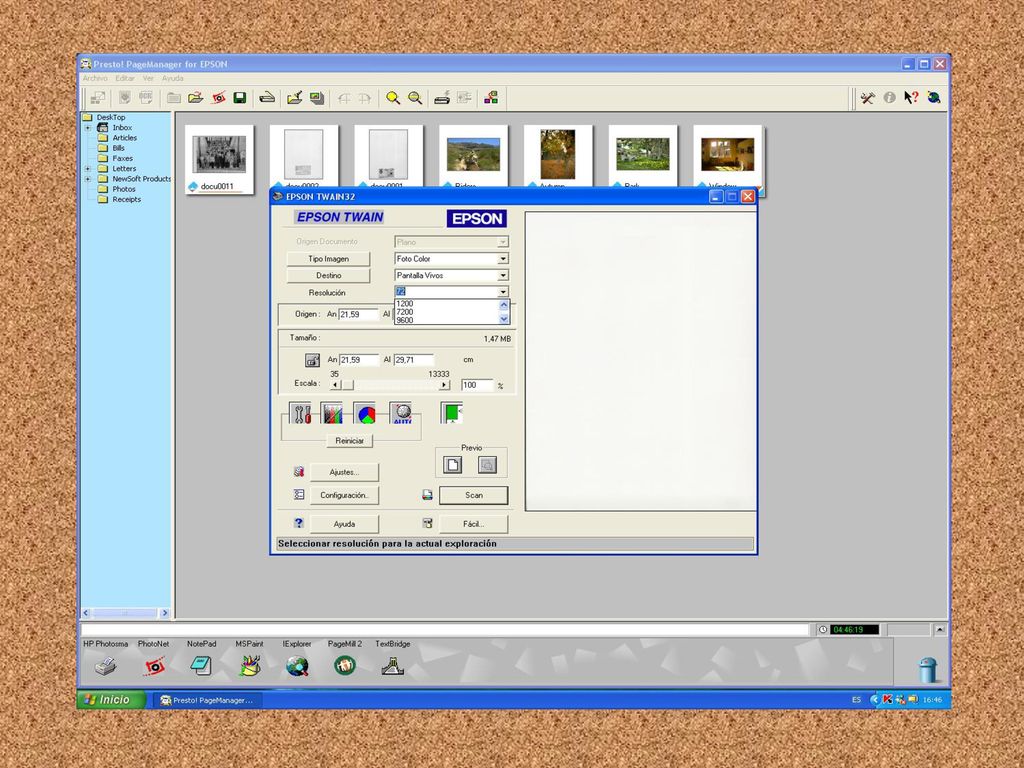Open the Pantalla Vivos destination dropdown
The height and width of the screenshot is (768, 1024).
(503, 276)
